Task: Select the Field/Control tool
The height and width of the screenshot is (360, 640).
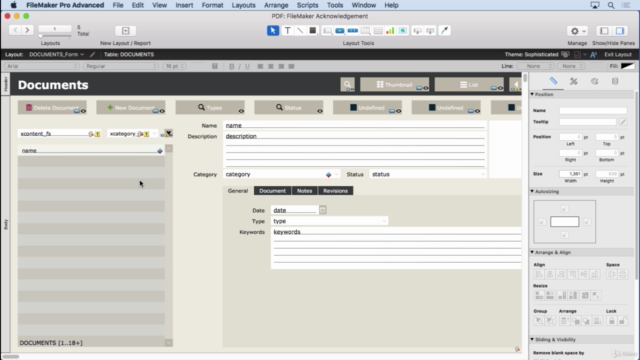Action: 327,31
